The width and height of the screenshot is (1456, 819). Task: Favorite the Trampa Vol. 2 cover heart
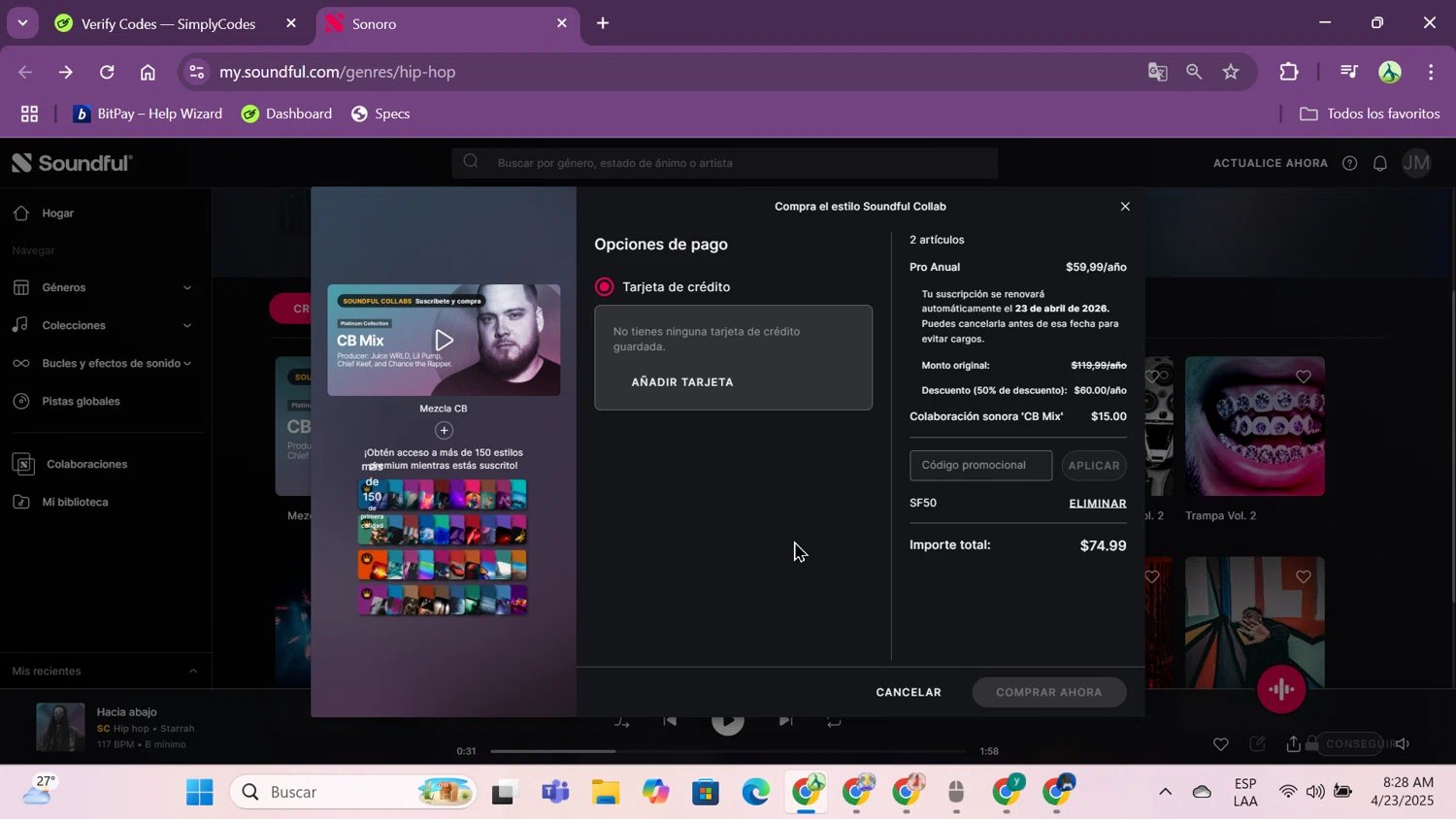coord(1304,377)
